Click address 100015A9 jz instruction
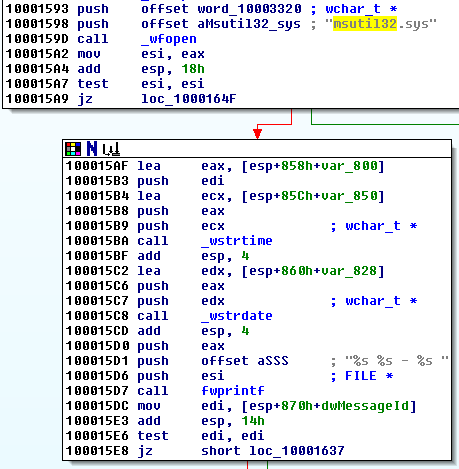 [37, 99]
